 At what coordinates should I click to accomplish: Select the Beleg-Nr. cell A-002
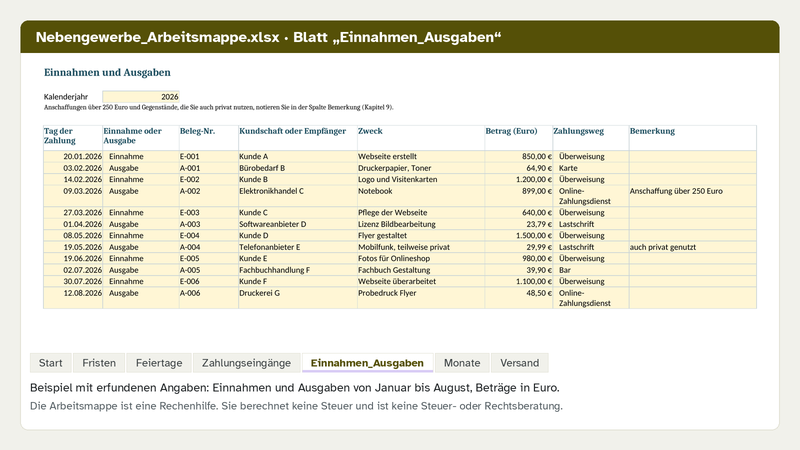click(x=209, y=196)
